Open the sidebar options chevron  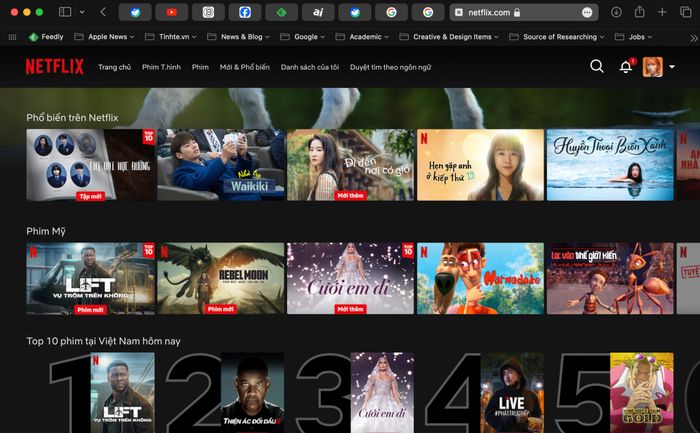click(82, 12)
